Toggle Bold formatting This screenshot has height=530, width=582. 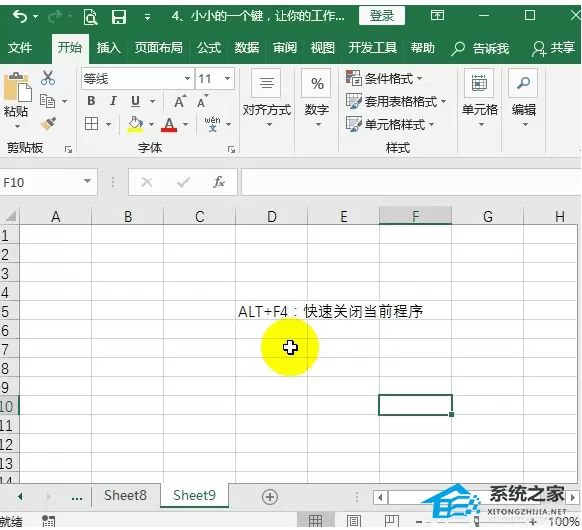coord(91,101)
